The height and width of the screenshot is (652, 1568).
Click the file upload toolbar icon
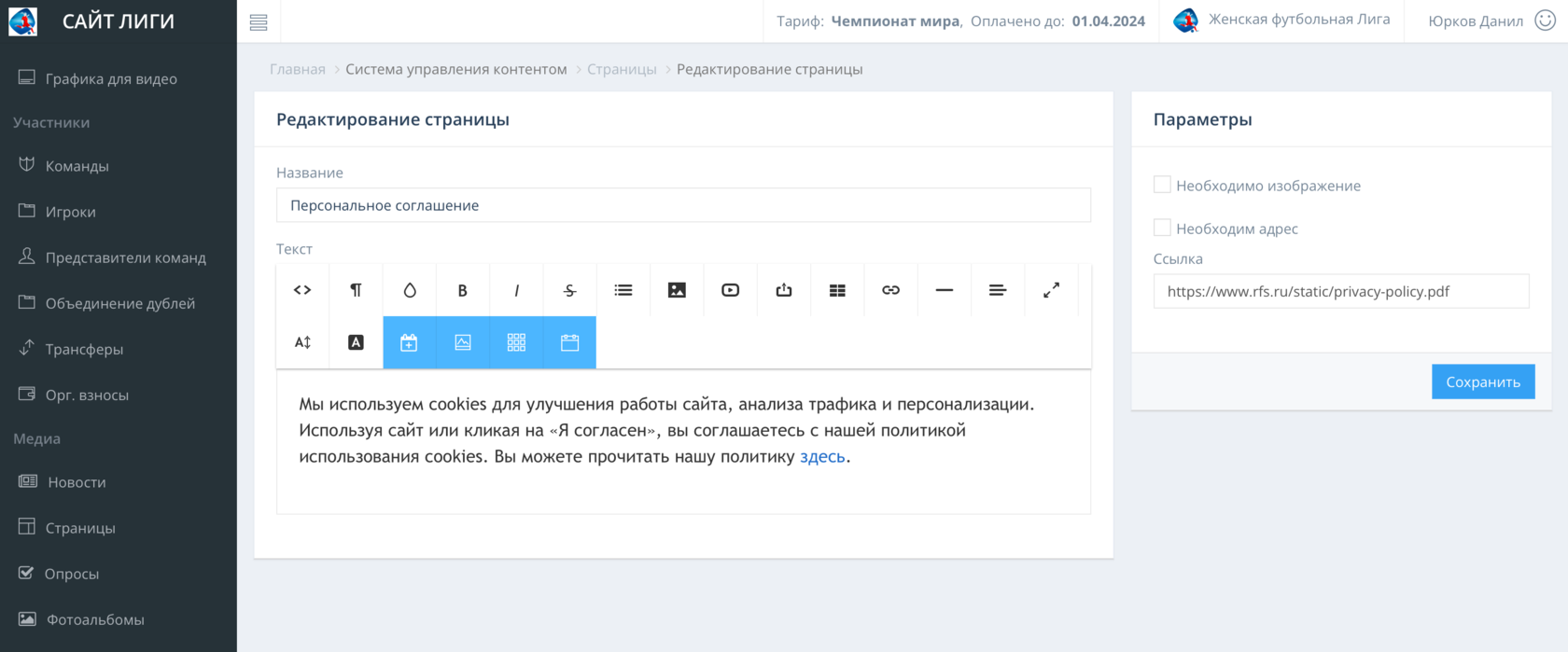784,290
